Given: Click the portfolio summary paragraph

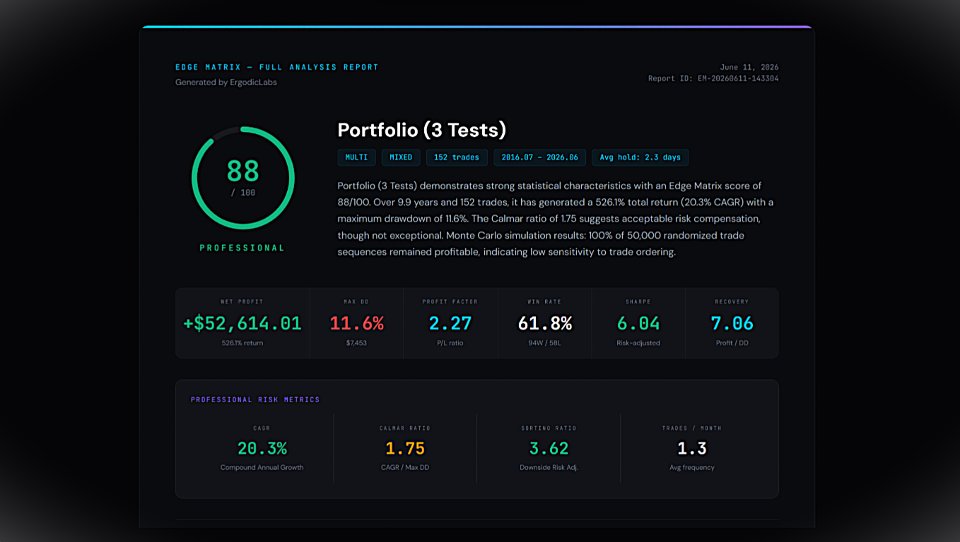Looking at the screenshot, I should (556, 219).
